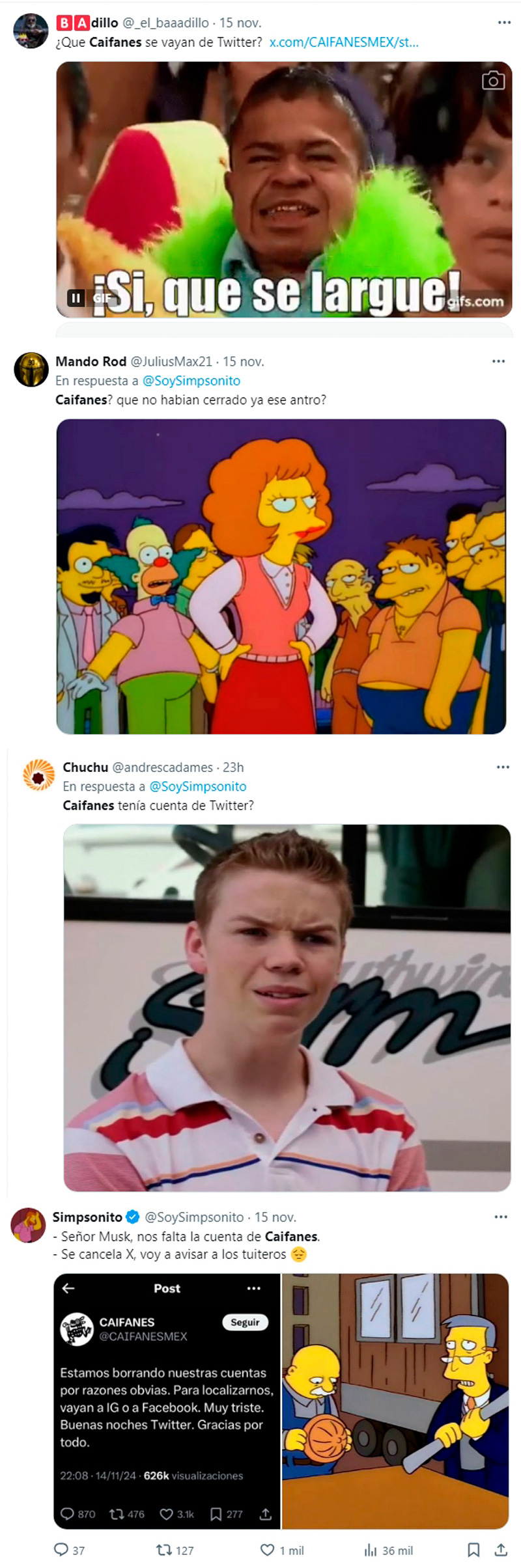Bookmark Simpsonito's tweet
This screenshot has height=1568, width=521.
(473, 1550)
